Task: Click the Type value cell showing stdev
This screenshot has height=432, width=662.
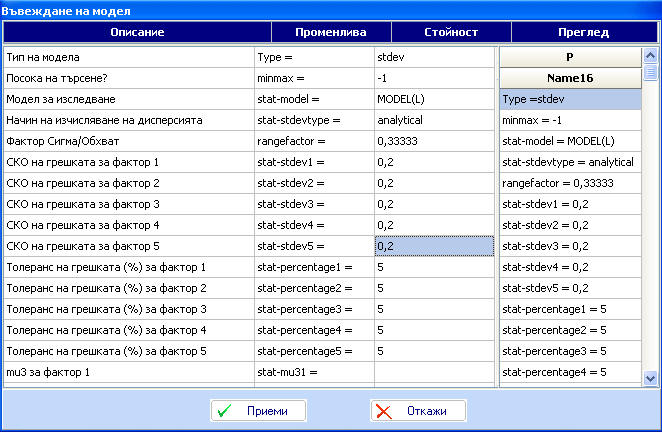Action: pos(433,58)
